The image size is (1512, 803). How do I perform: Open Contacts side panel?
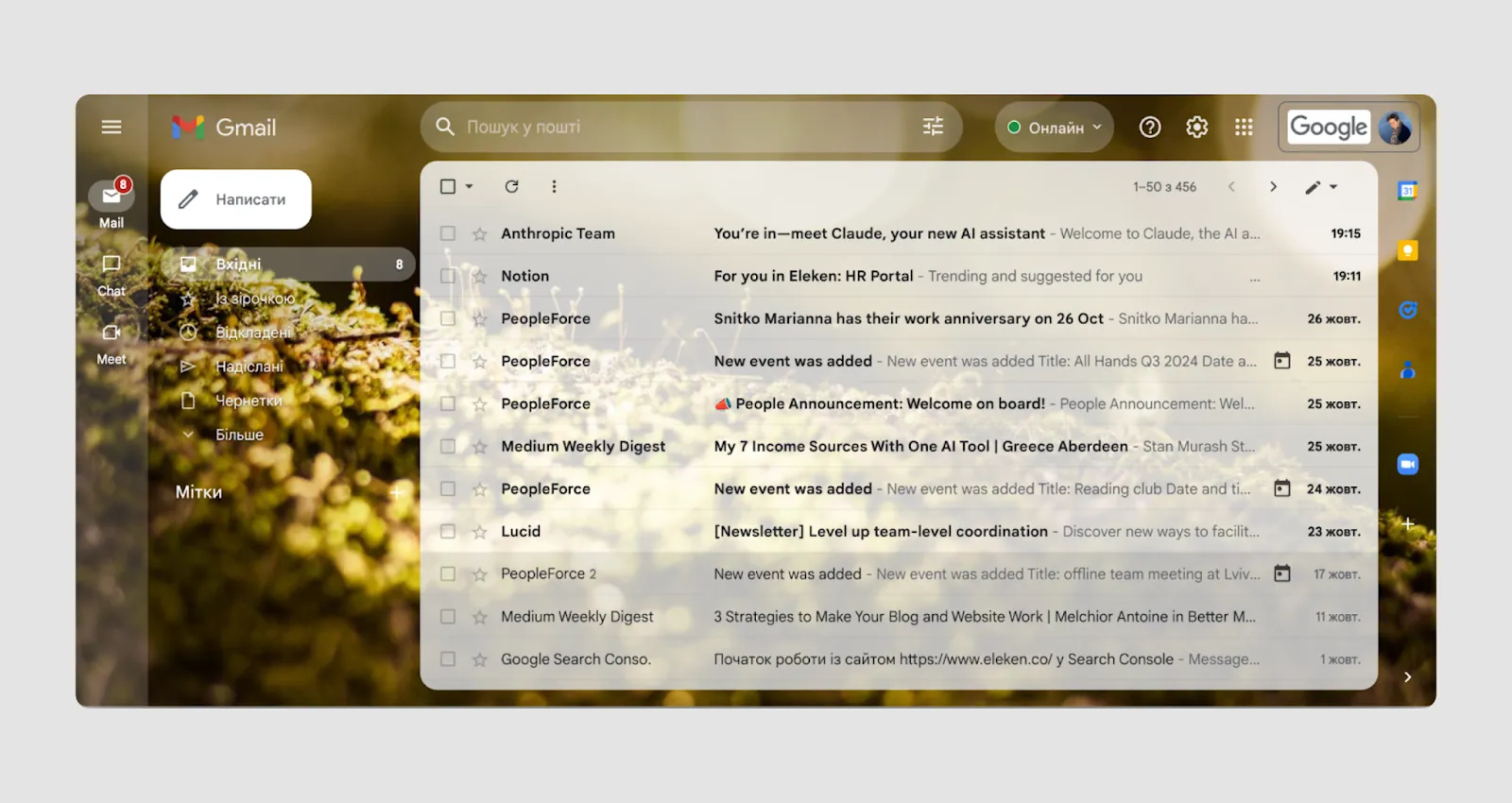tap(1408, 369)
